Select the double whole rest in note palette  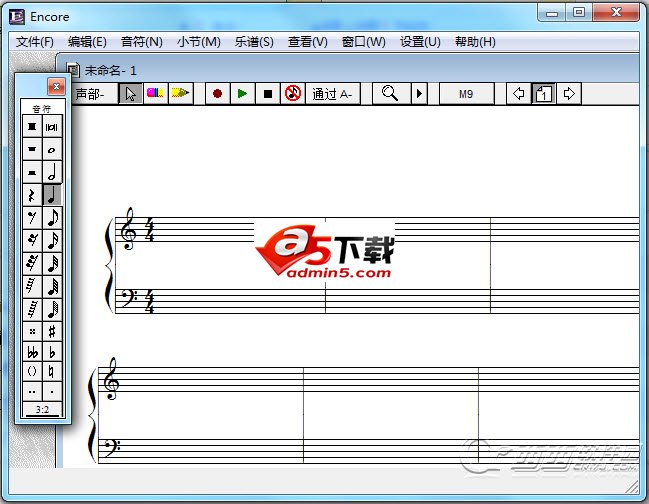click(32, 127)
